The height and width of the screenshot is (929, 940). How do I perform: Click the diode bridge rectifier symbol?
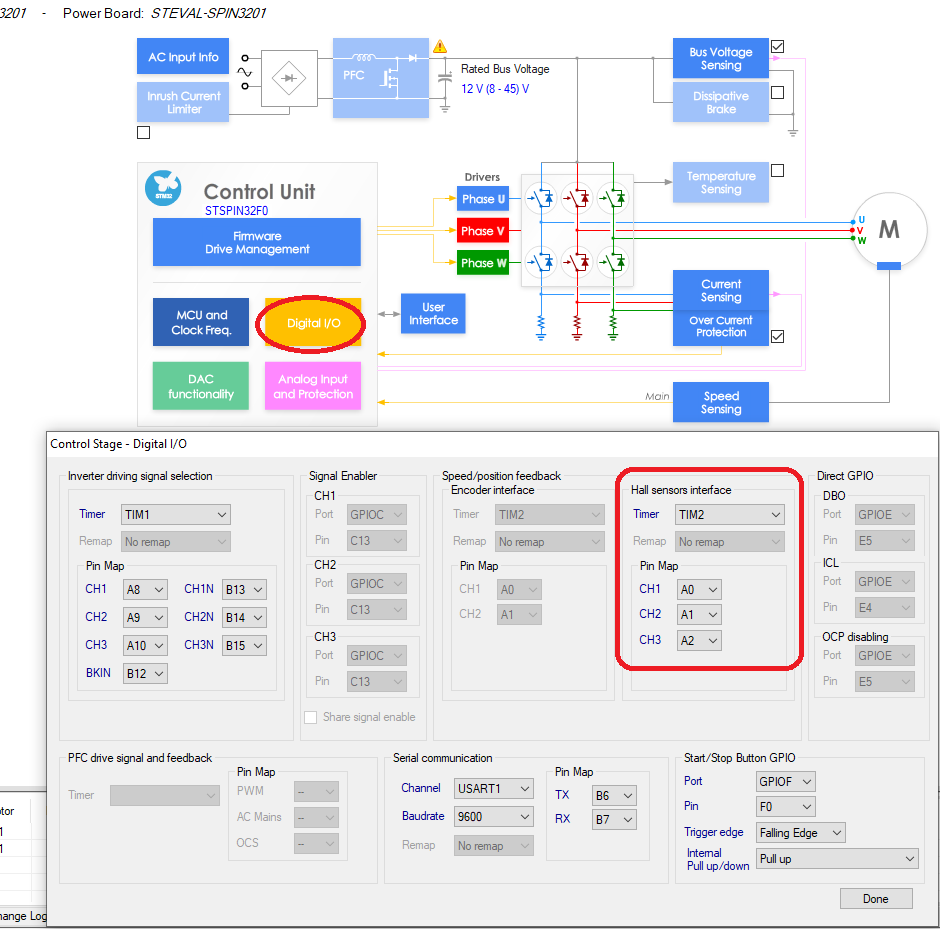pos(289,79)
